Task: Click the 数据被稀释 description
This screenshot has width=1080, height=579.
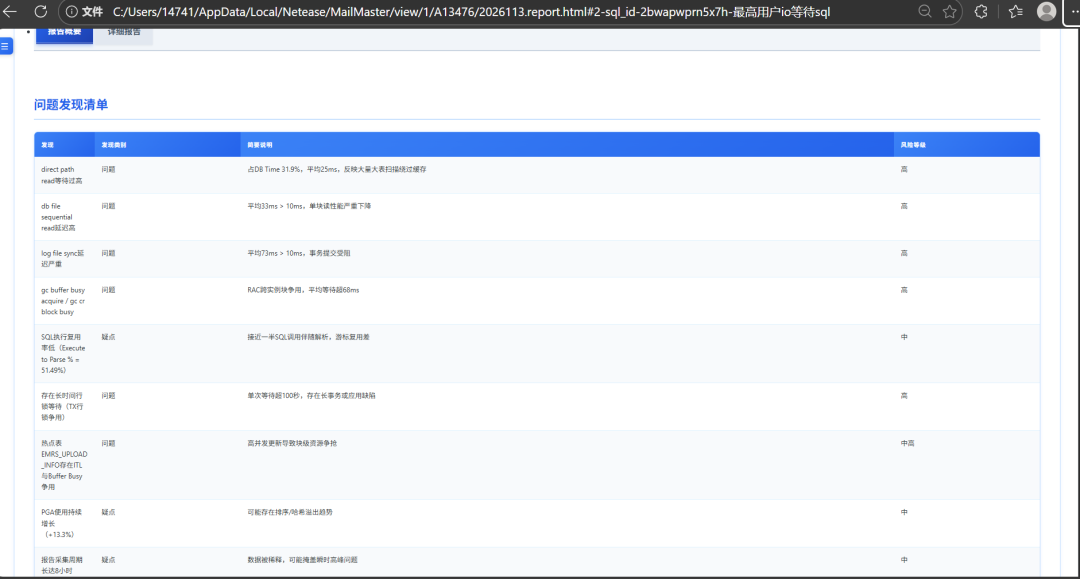Action: [302, 560]
